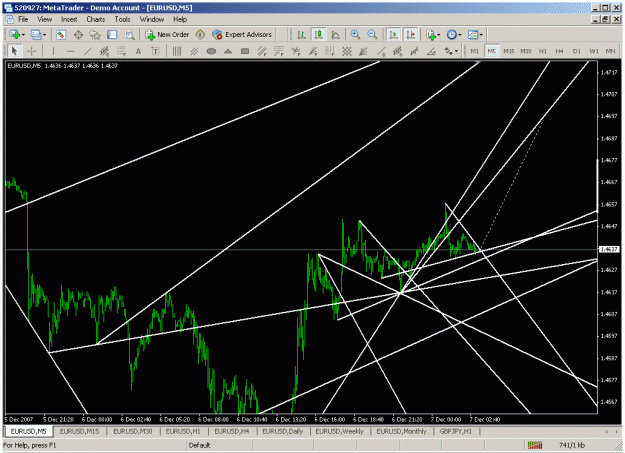The height and width of the screenshot is (453, 625).
Task: Open the Window menu
Action: (x=152, y=19)
